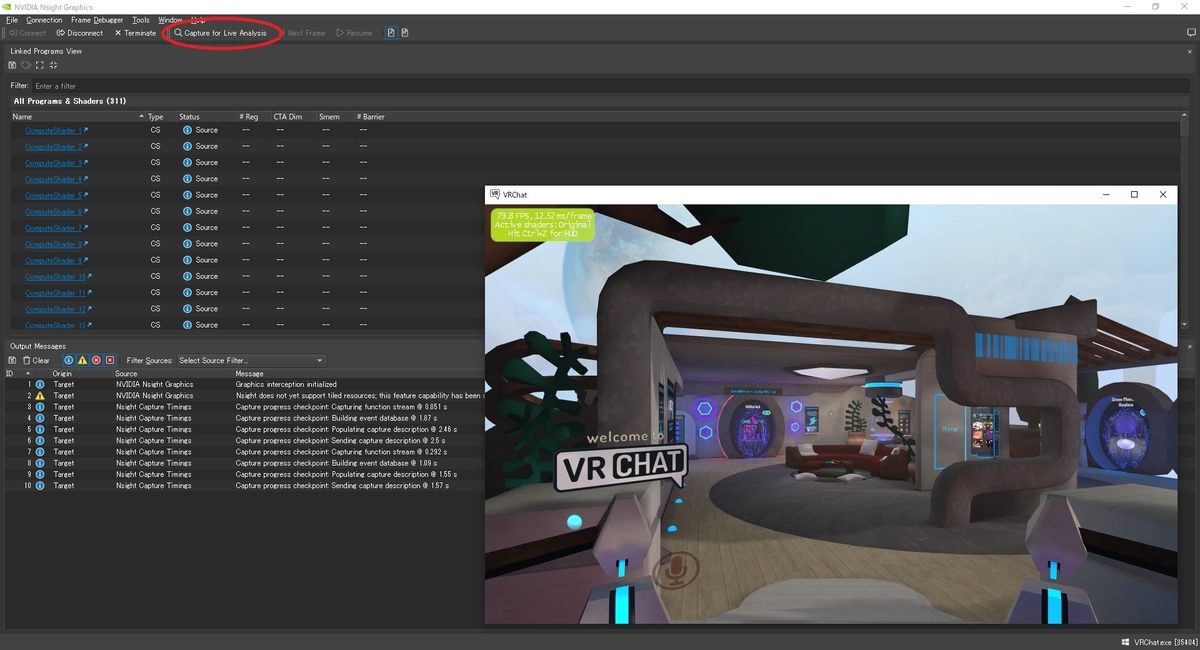Click the scroll-up arrow of the shader list
Viewport: 1200px width, 650px height.
(x=1185, y=117)
